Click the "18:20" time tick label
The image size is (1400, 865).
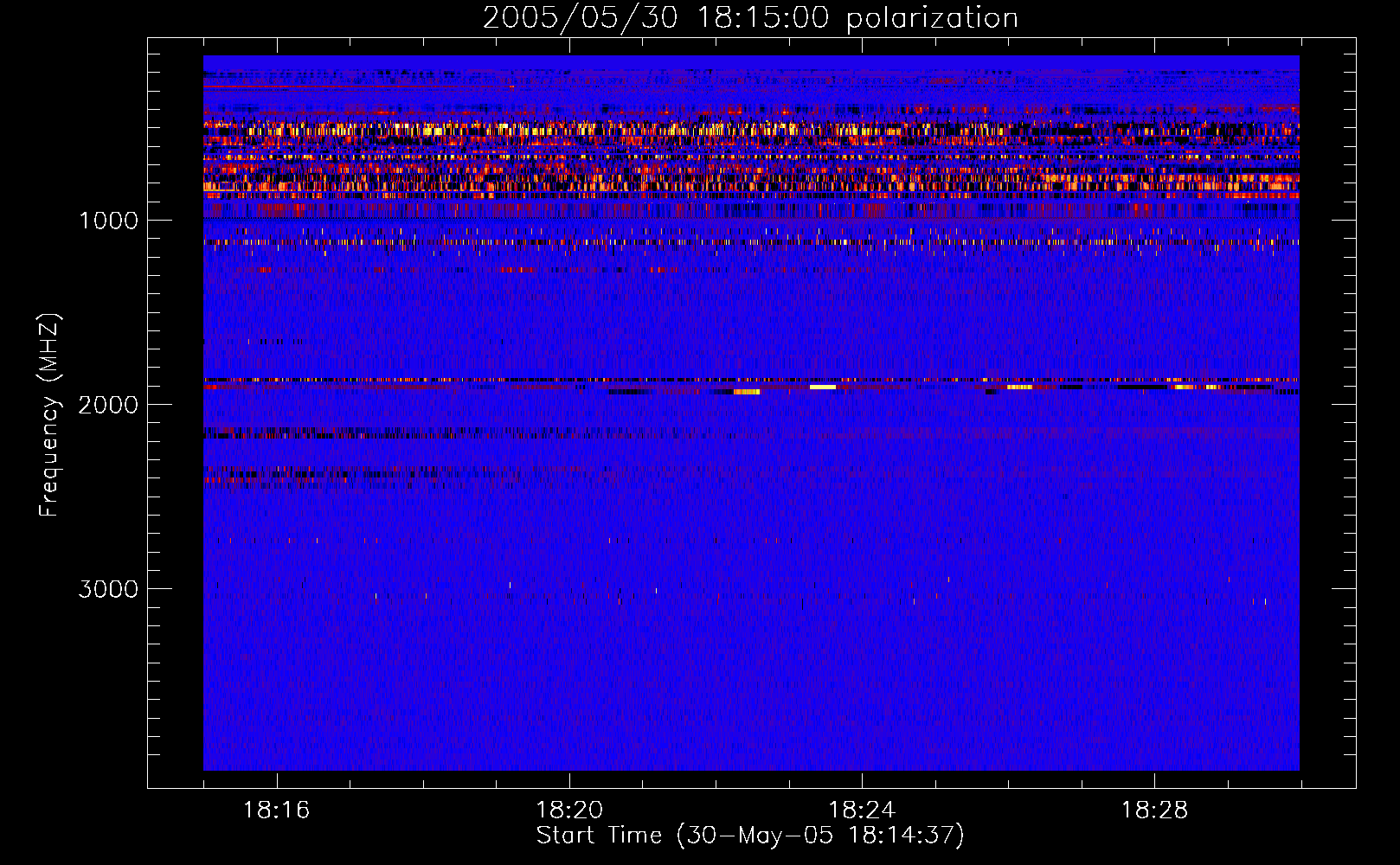pyautogui.click(x=569, y=811)
